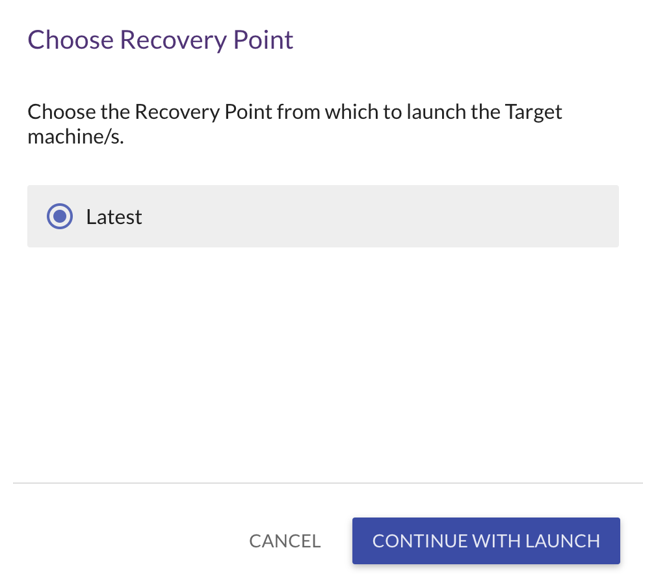Click the 'machine/s.' text line
This screenshot has width=652, height=575.
76,137
